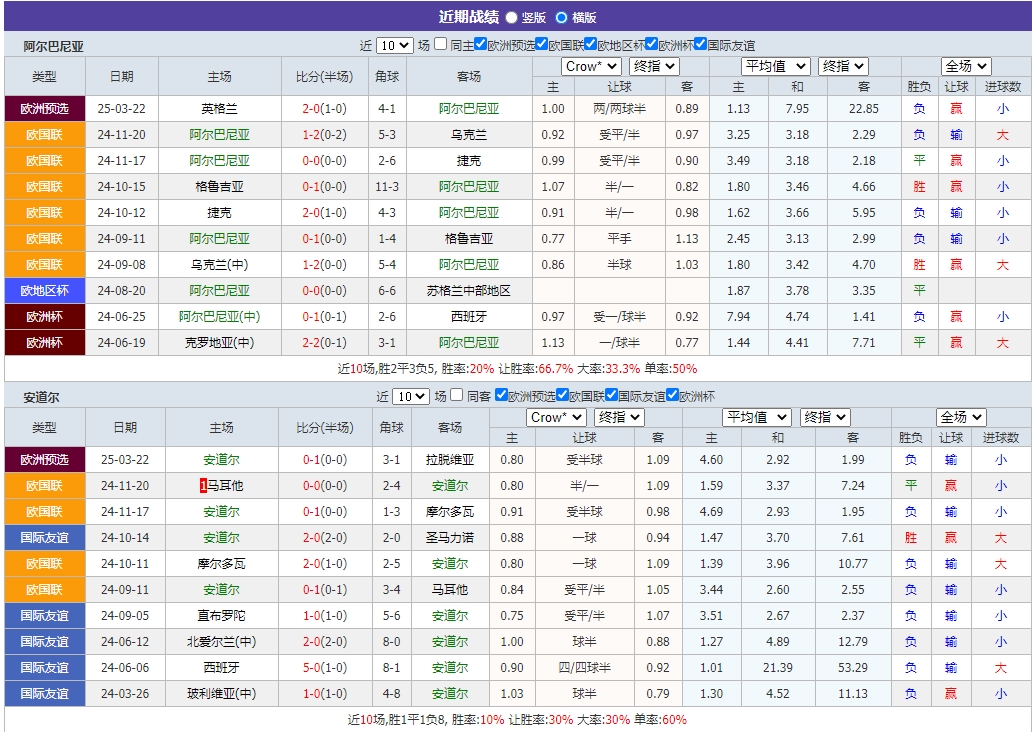Uncheck the 欧地区杯 competition checkbox
Screen dimensions: 1032x732
[590, 43]
